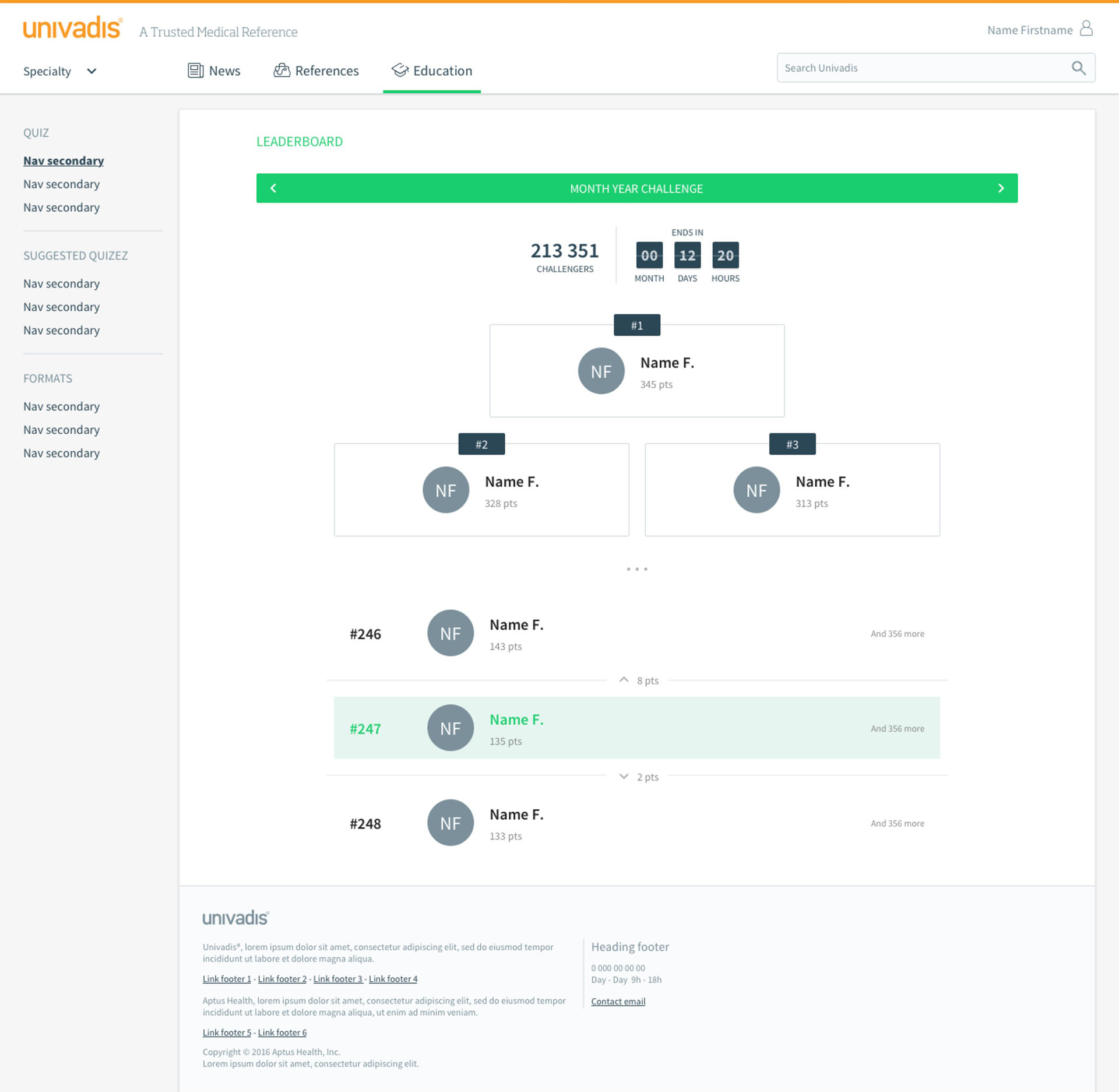
Task: Select the highlighted #247 leaderboard row
Action: pos(636,728)
